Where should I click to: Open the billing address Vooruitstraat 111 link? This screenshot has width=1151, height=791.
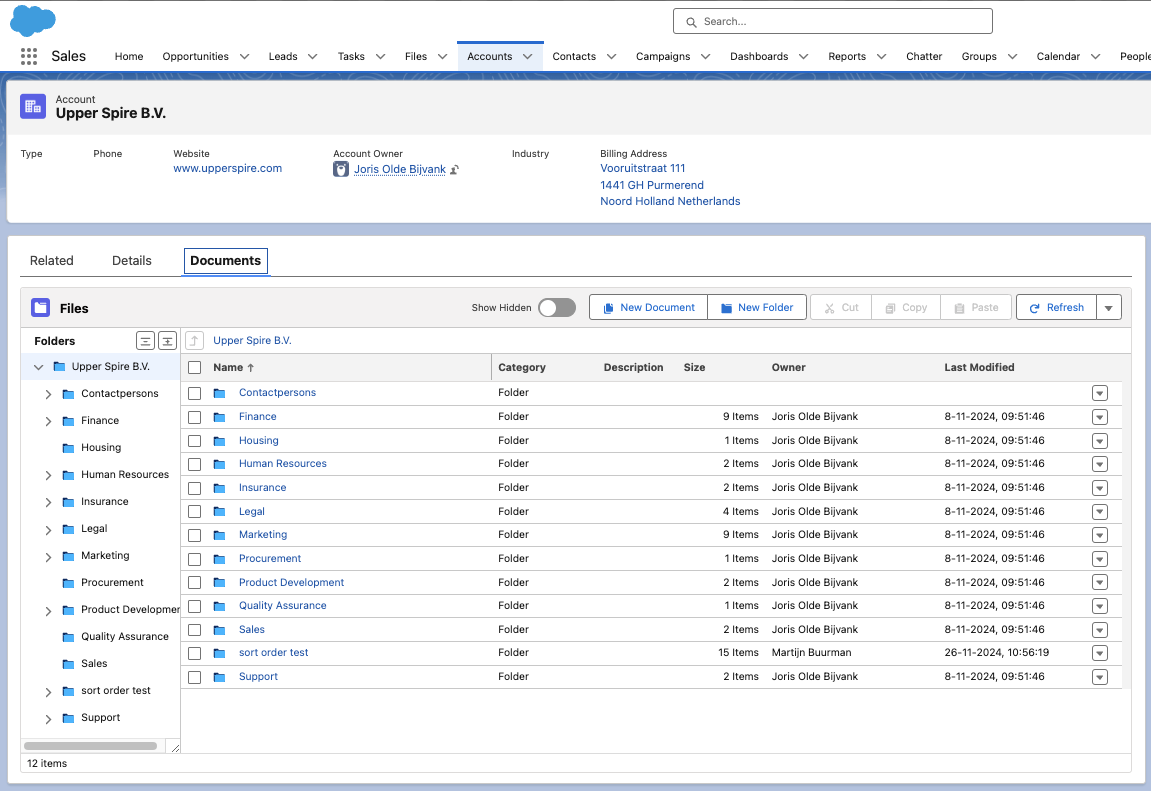tap(642, 168)
